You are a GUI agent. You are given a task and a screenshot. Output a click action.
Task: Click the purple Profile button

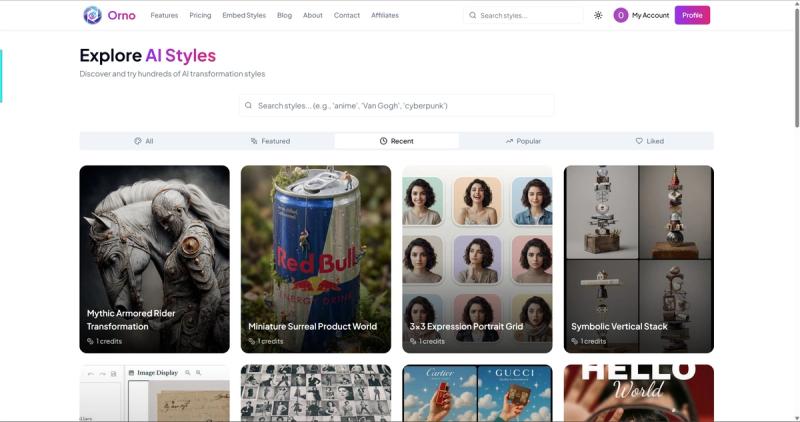point(692,15)
